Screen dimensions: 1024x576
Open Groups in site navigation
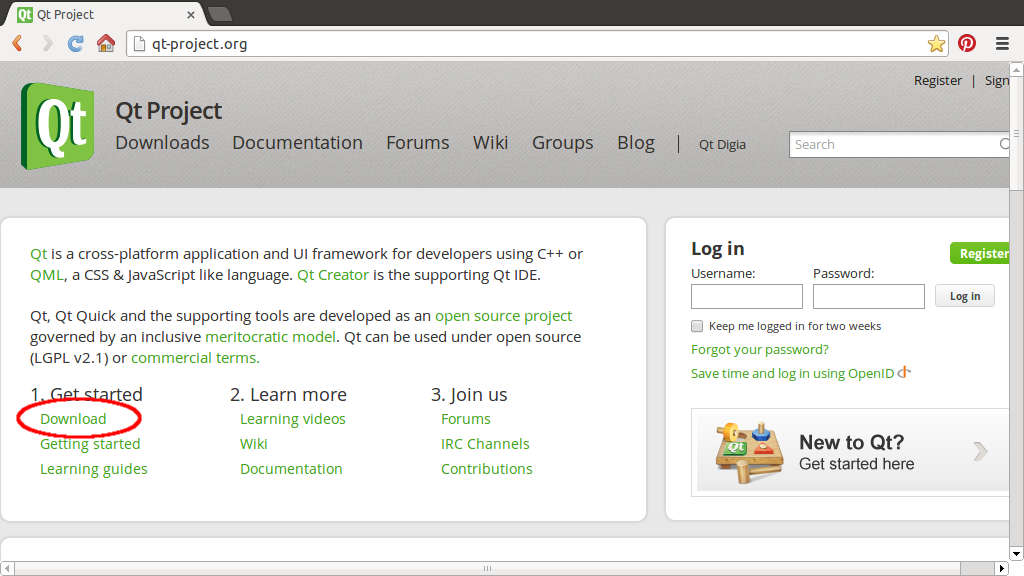[562, 142]
